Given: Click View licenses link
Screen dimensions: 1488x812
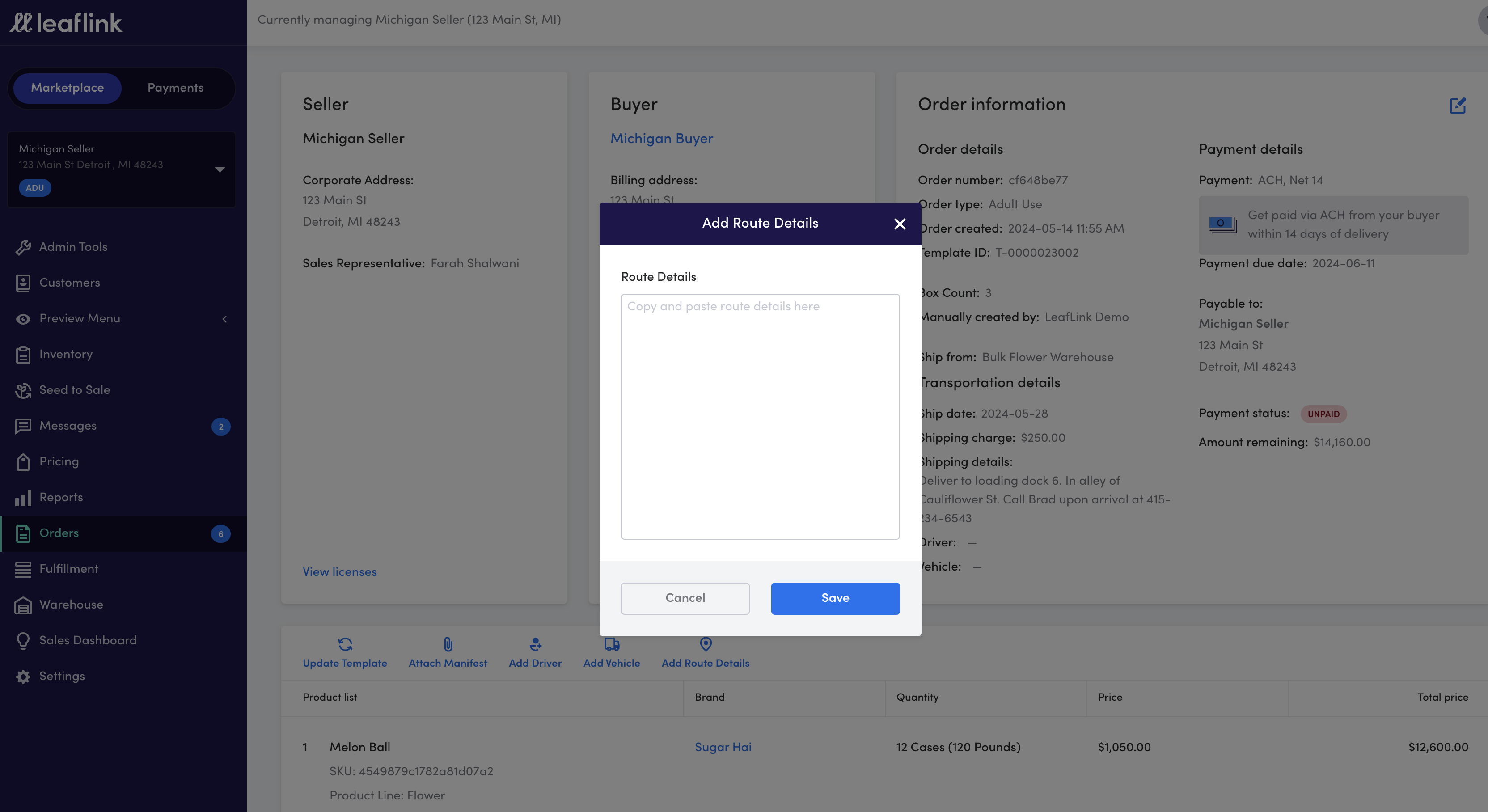Looking at the screenshot, I should point(339,571).
